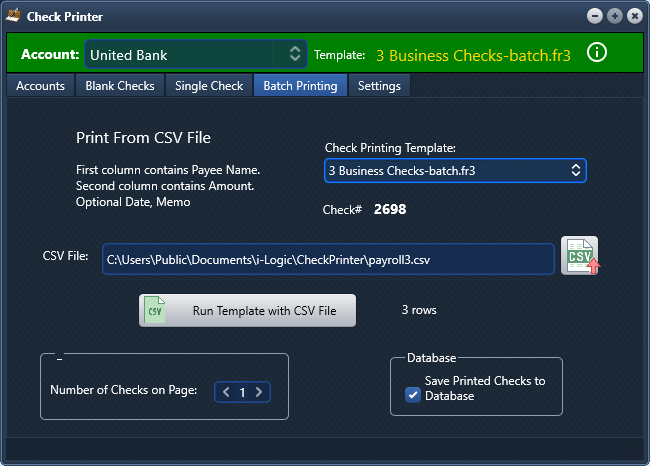The height and width of the screenshot is (466, 650).
Task: Close the Check Printer window
Action: pyautogui.click(x=635, y=16)
